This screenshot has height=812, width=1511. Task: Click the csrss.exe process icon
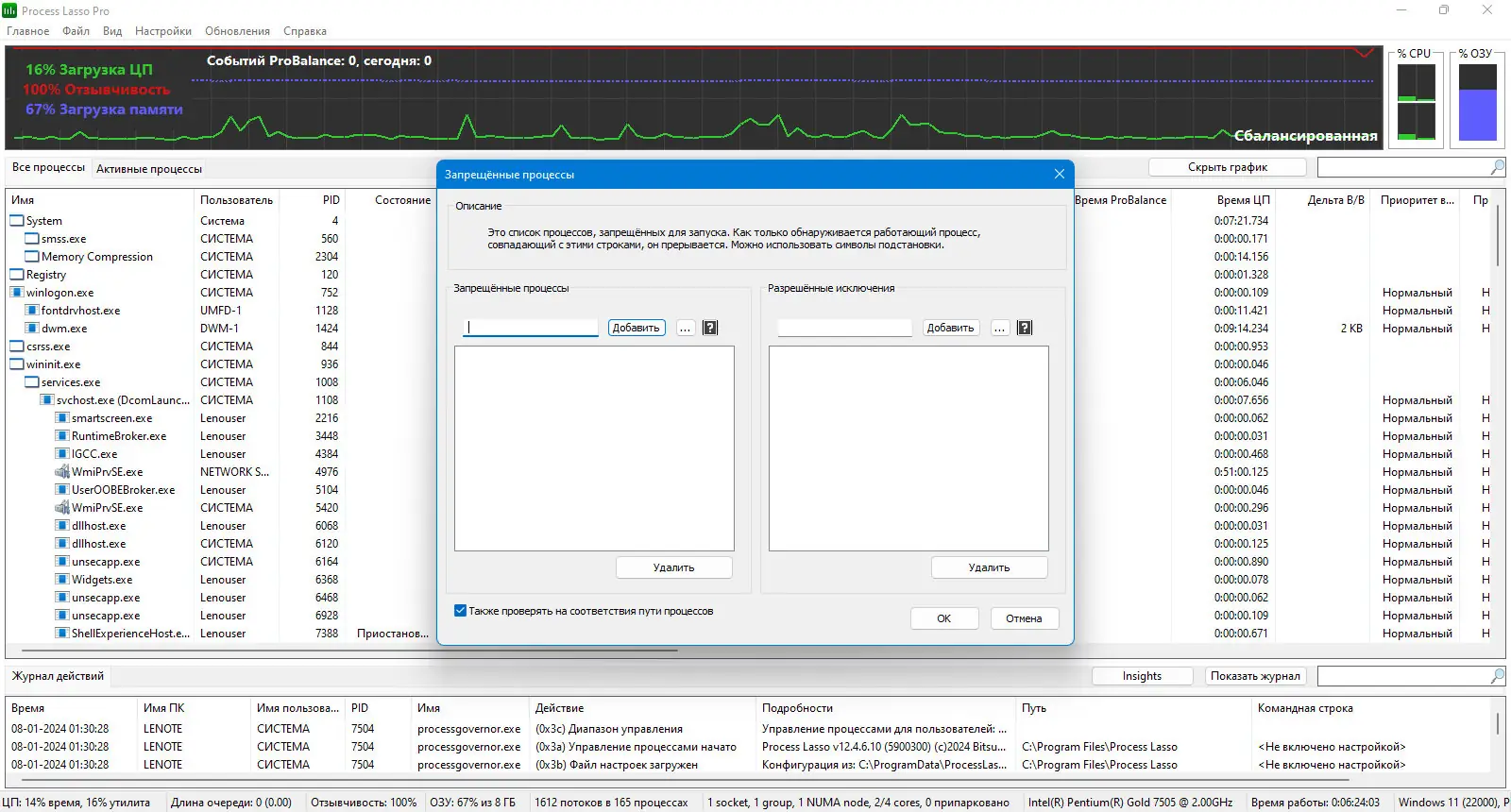point(17,347)
